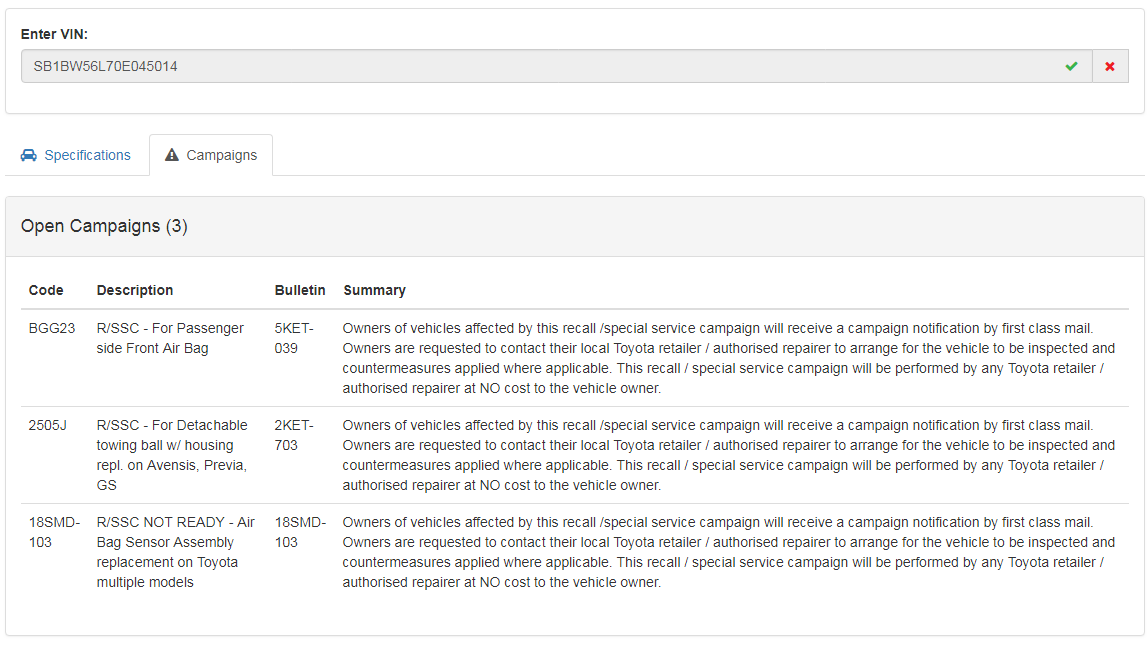Screen dimensions: 1148x645
Task: Click bulletin number 5KET-039
Action: click(x=294, y=338)
